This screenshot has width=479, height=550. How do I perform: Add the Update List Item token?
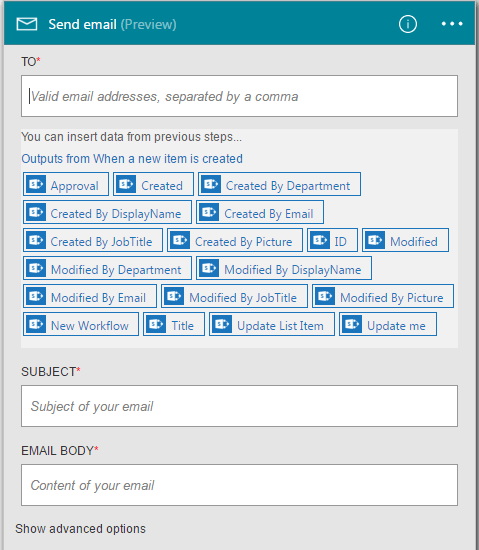pyautogui.click(x=272, y=324)
